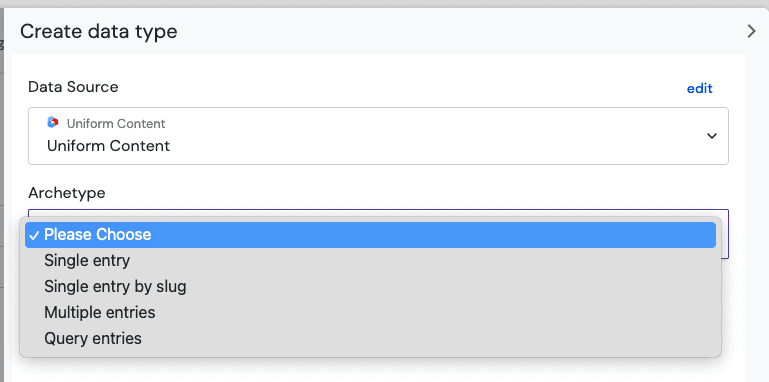Click the large Uniform Content value text

108,146
